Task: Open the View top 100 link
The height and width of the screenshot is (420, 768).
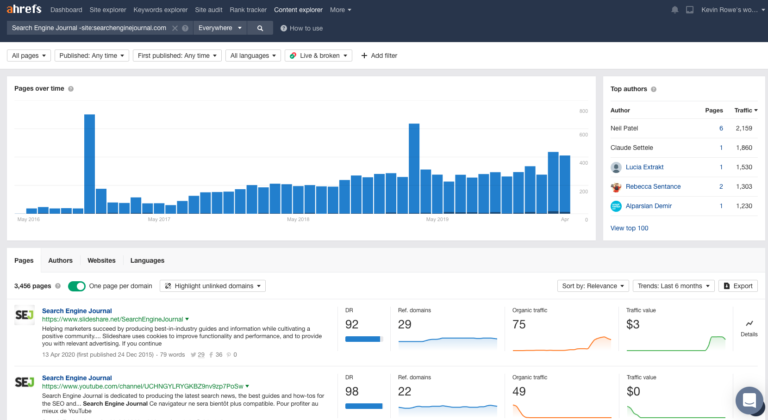Action: tap(629, 228)
